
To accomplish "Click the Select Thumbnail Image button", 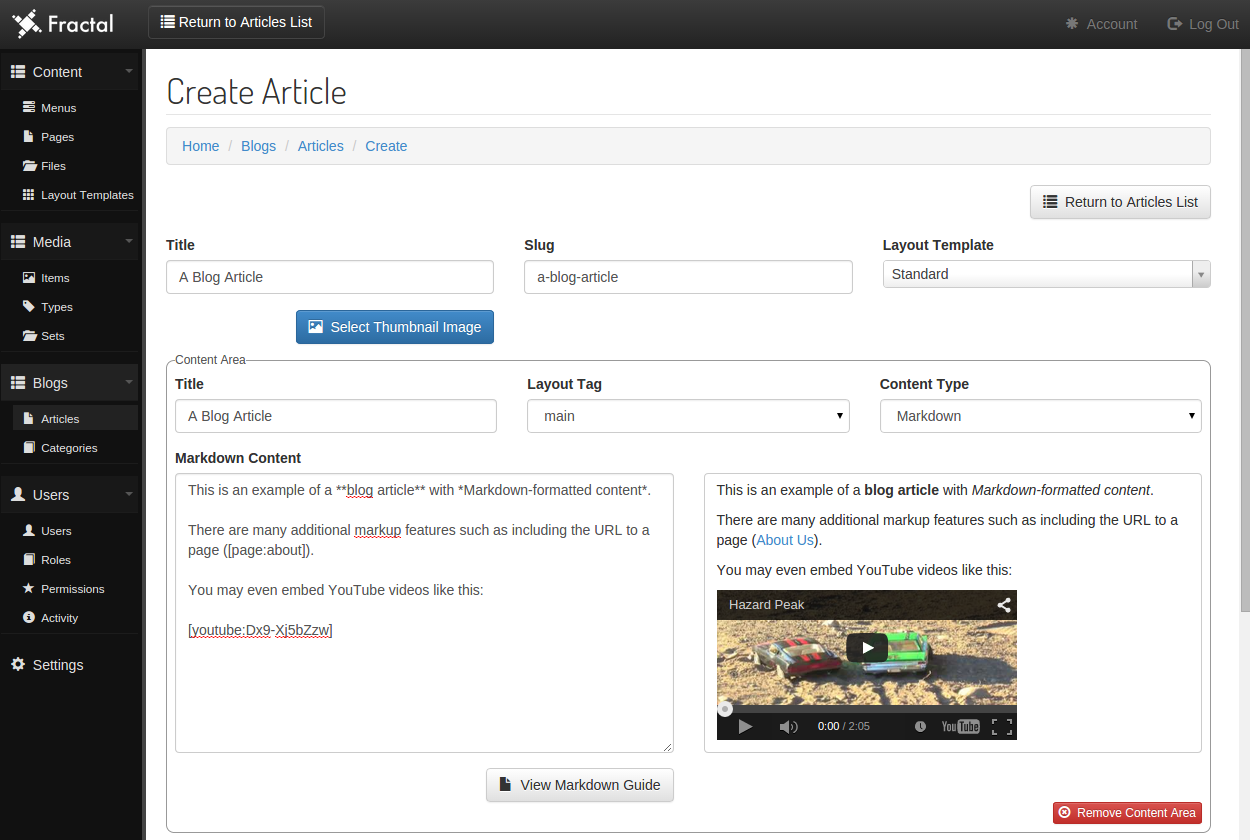I will (x=394, y=326).
